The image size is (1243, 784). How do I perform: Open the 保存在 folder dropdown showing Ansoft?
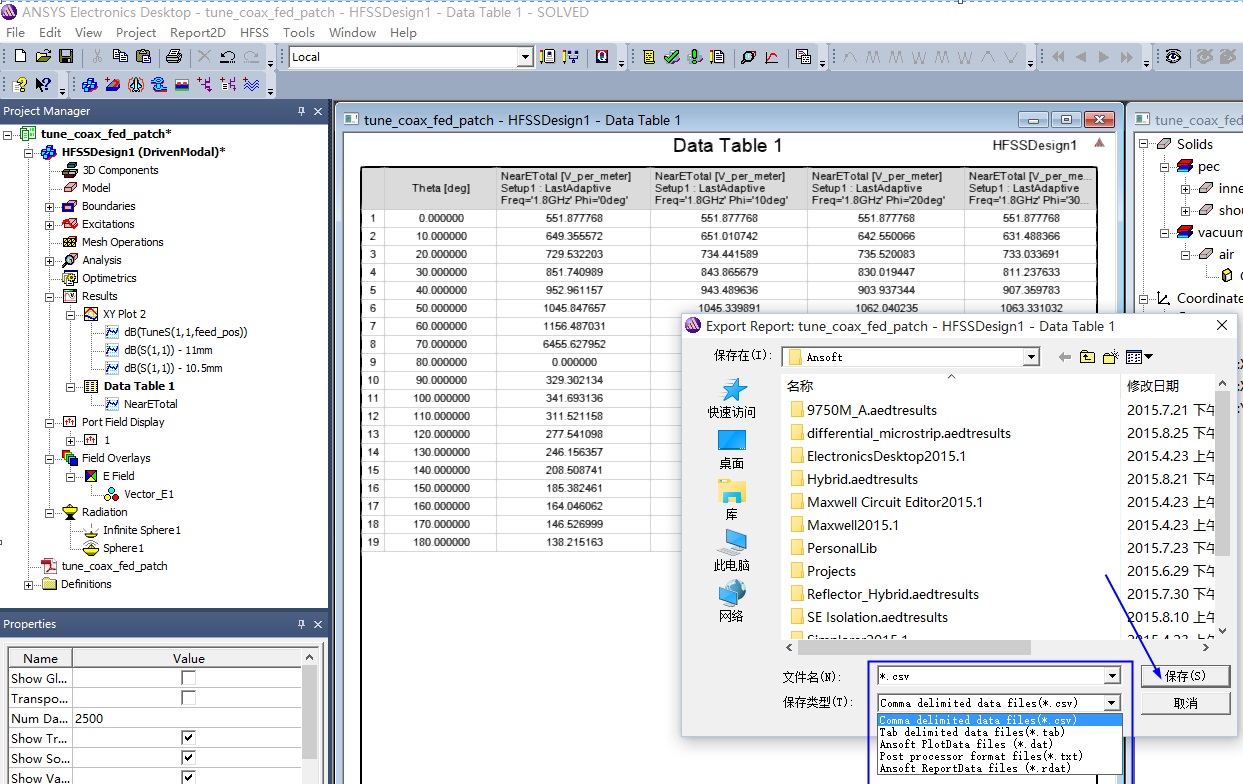pyautogui.click(x=1032, y=357)
